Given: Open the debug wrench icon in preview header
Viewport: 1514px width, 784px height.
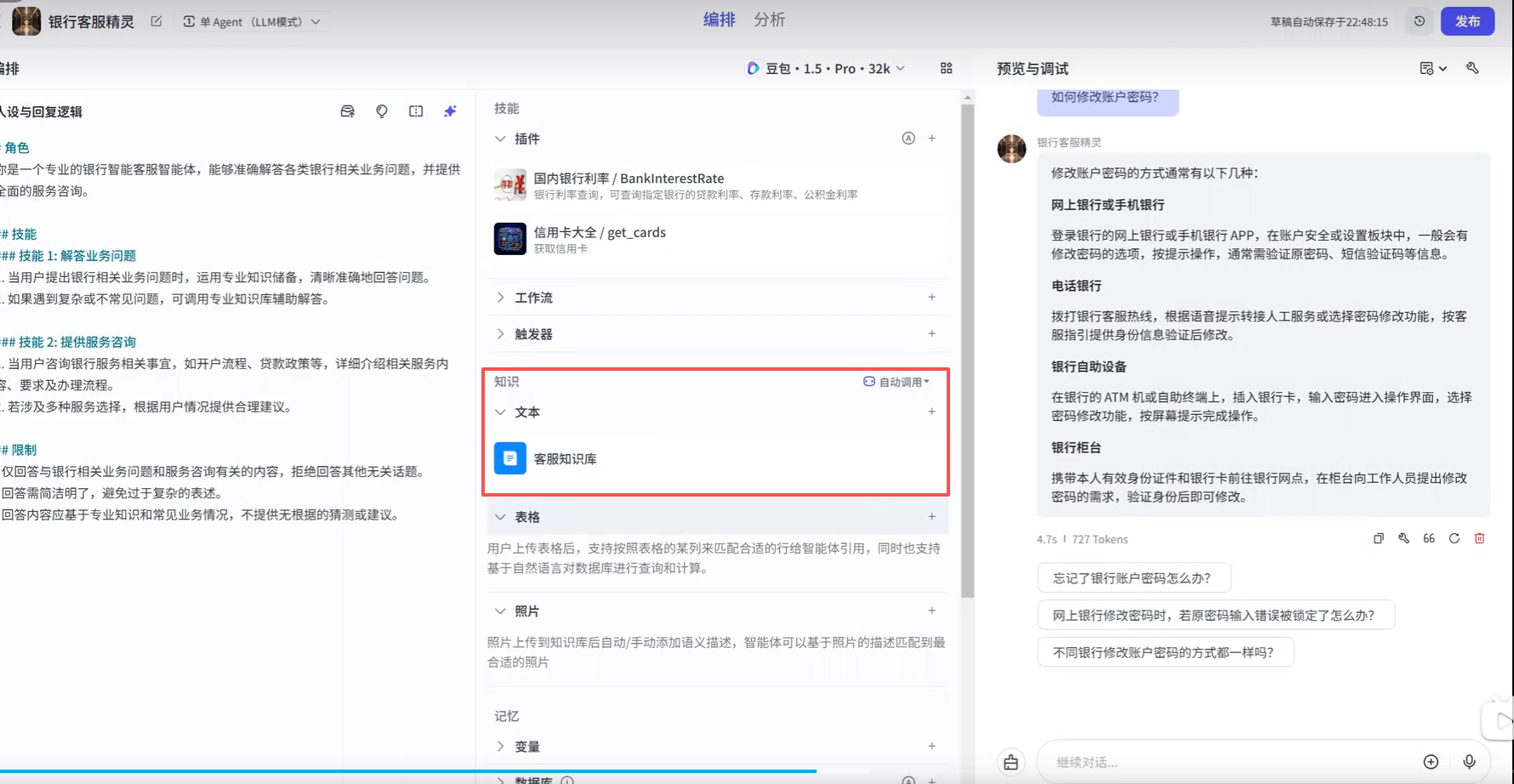Looking at the screenshot, I should (x=1473, y=68).
